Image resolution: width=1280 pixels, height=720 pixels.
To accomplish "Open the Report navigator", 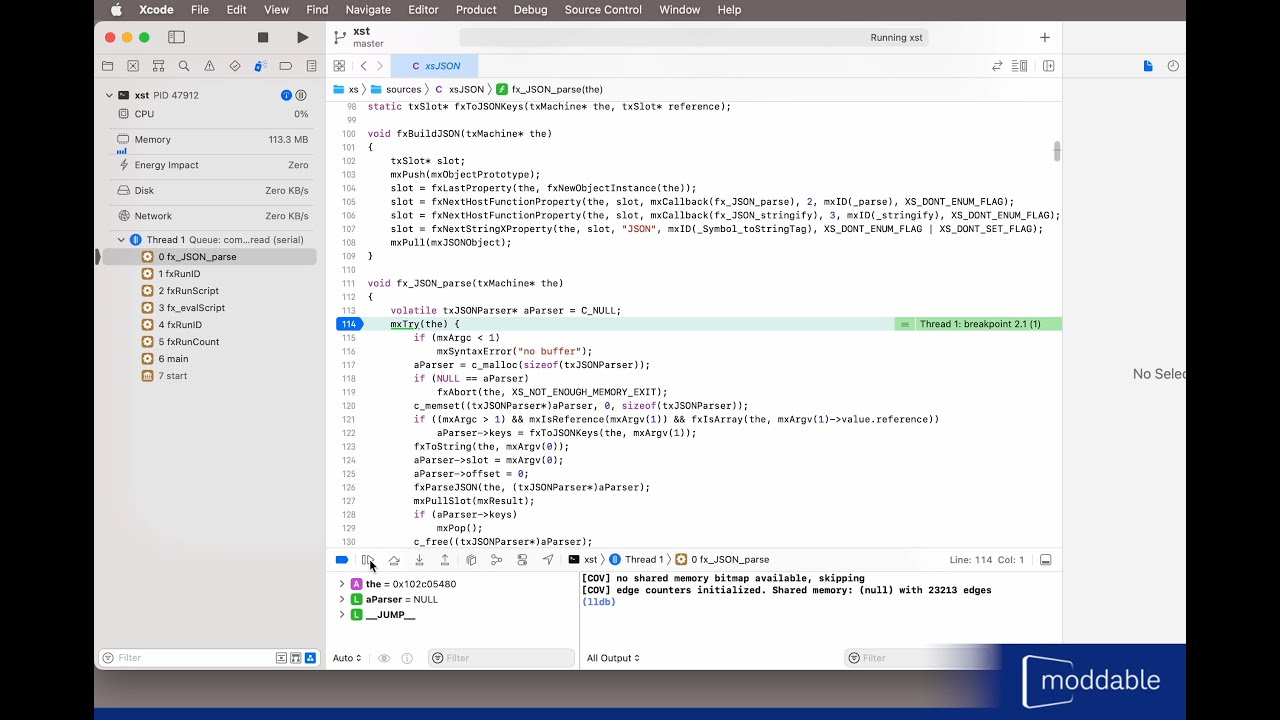I will pos(311,66).
